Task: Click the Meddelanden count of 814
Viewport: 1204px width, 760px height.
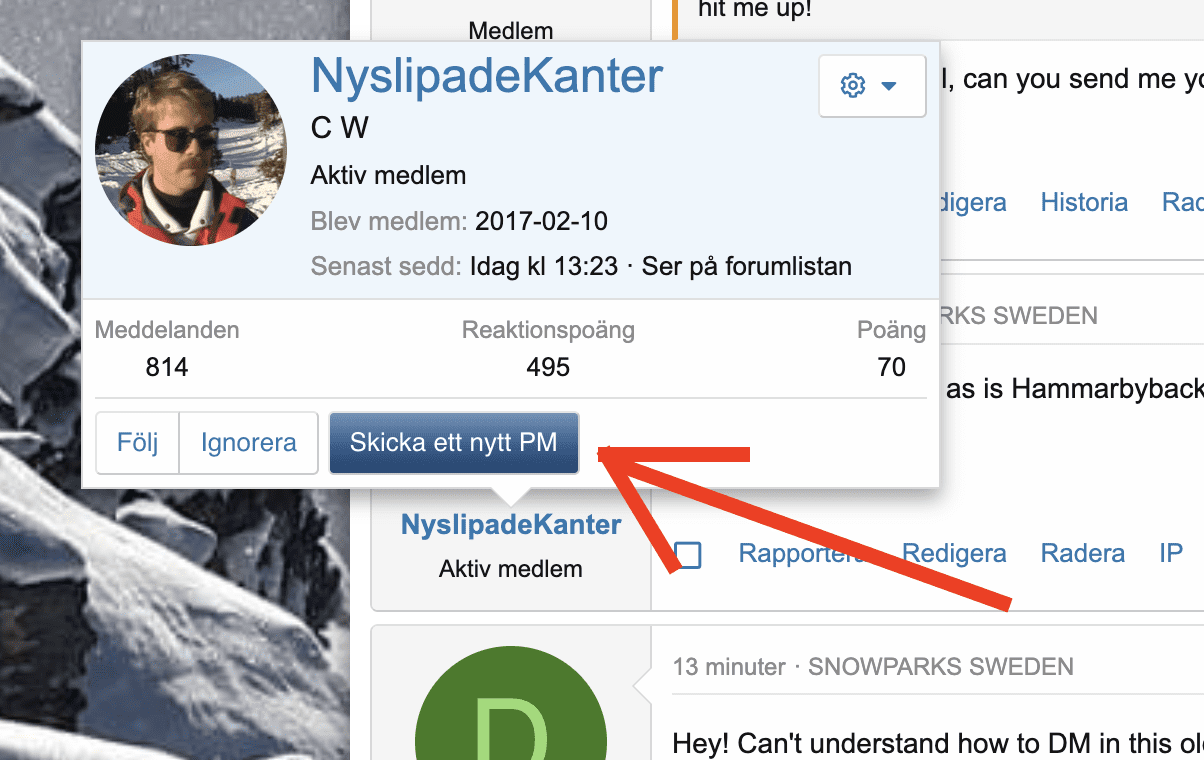Action: point(166,367)
